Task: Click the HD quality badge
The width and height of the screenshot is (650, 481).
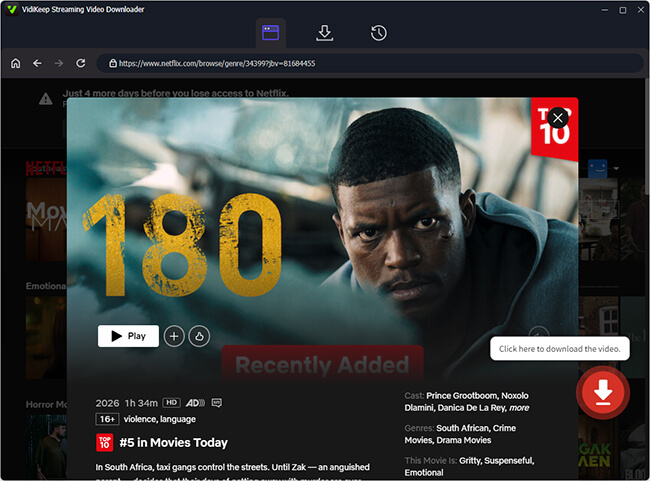Action: click(x=172, y=403)
